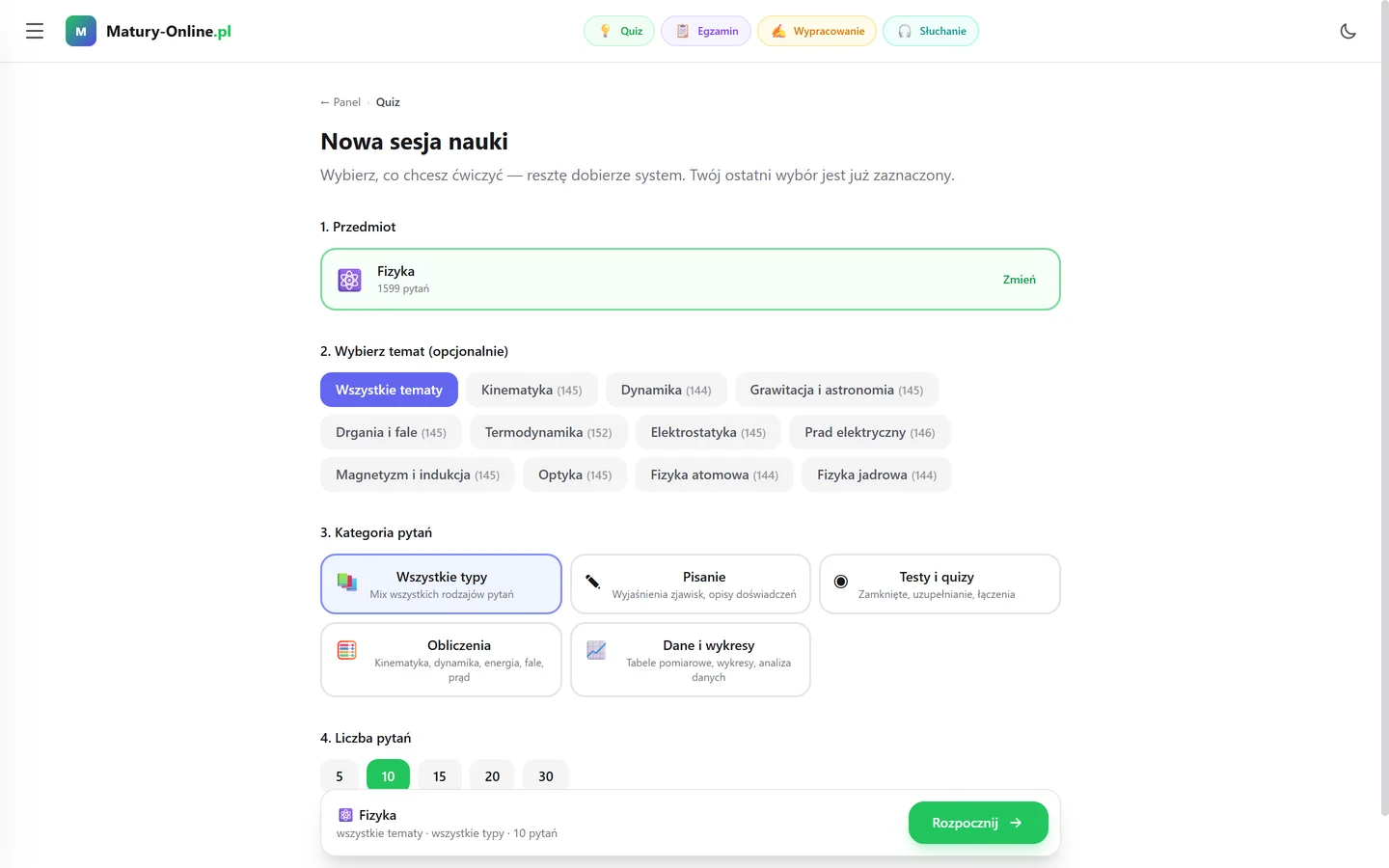Click the stacked cards icon in Wszystkie typy

(347, 582)
